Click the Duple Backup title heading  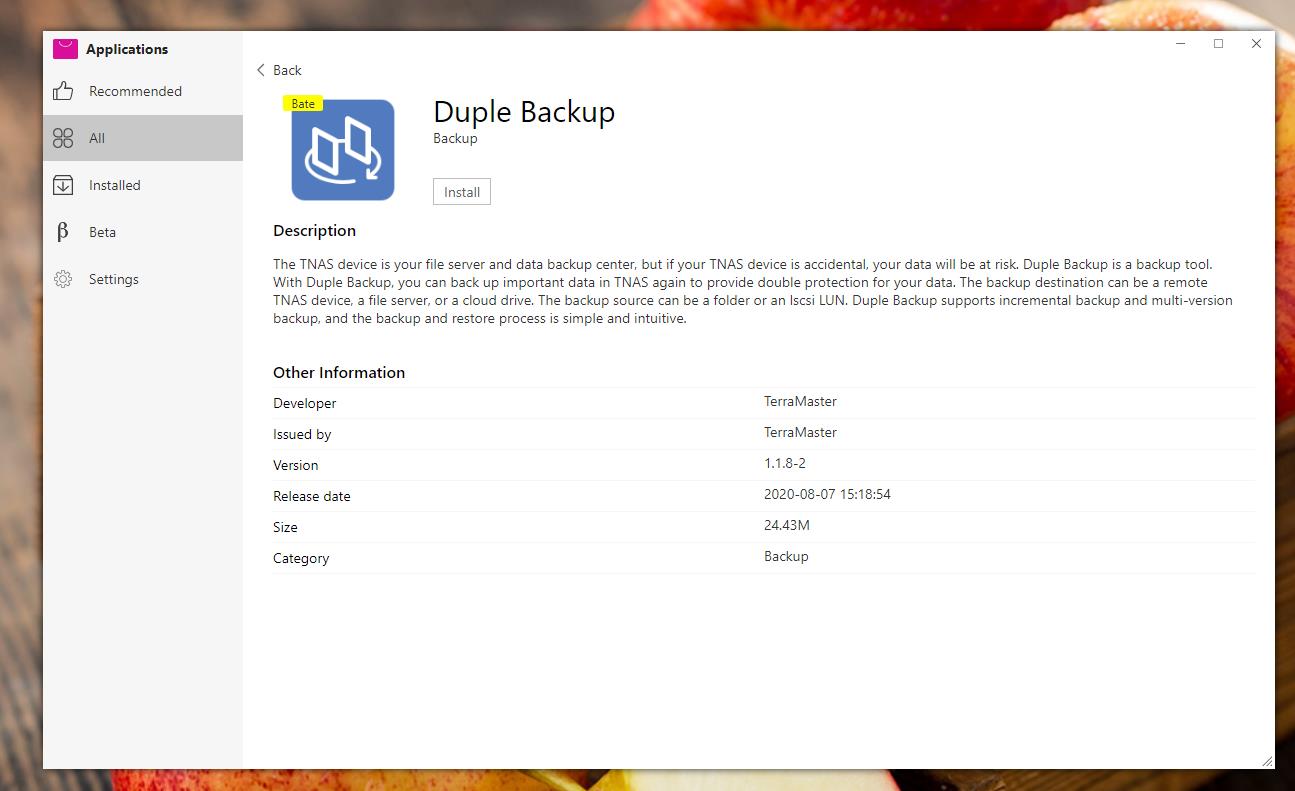pos(524,112)
